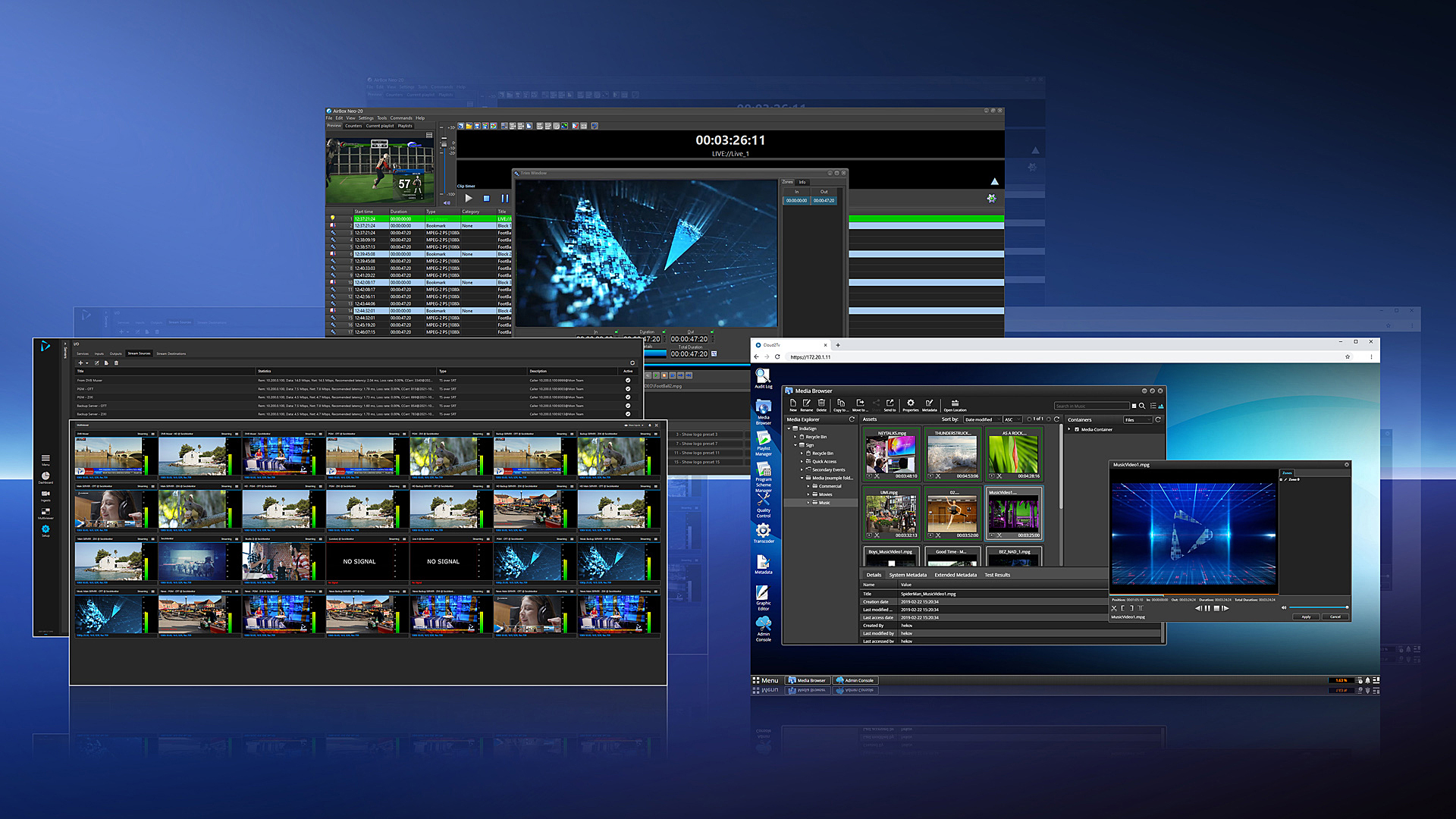Open the Graphic Editor icon
Screen dimensions: 1456x819
pyautogui.click(x=763, y=594)
